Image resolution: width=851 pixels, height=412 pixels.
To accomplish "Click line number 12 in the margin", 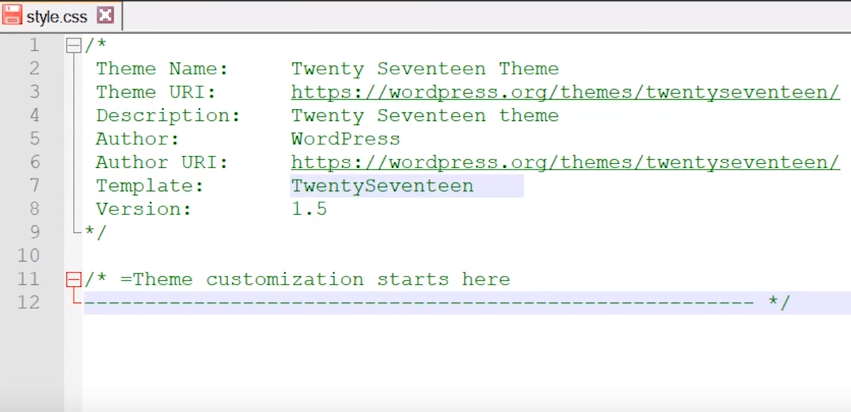I will coord(28,302).
